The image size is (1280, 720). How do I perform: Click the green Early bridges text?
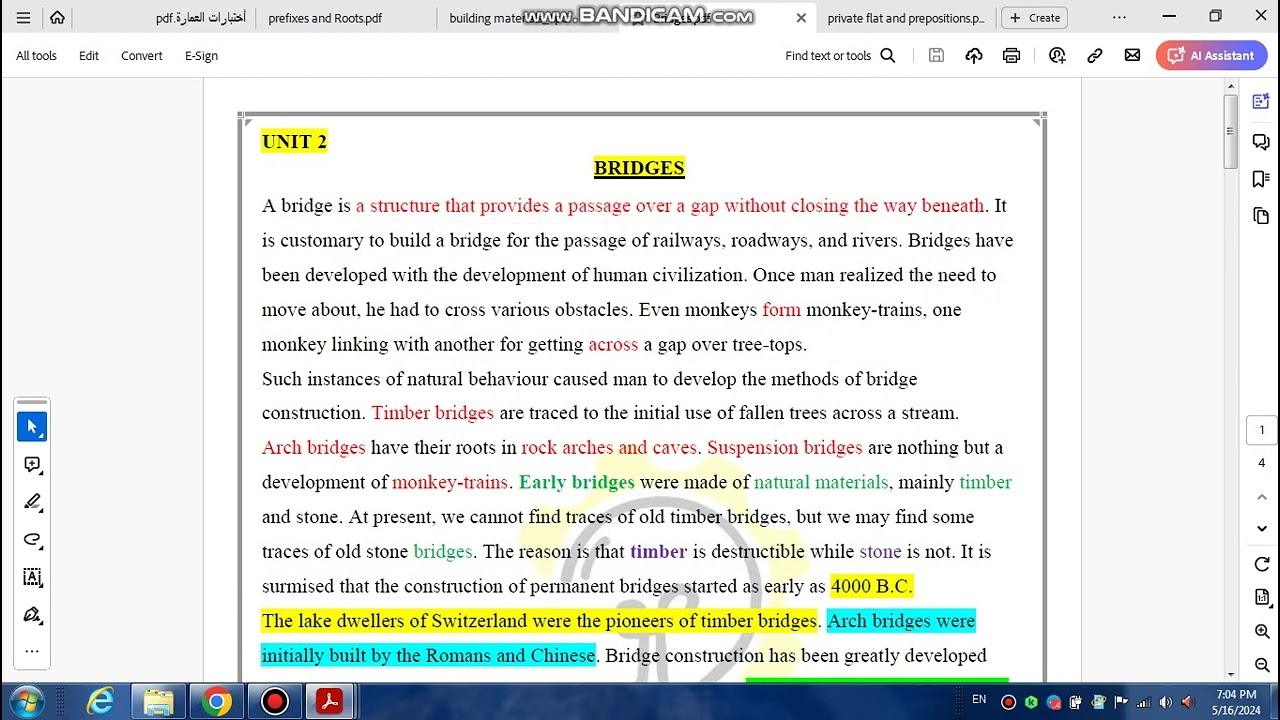pos(576,482)
